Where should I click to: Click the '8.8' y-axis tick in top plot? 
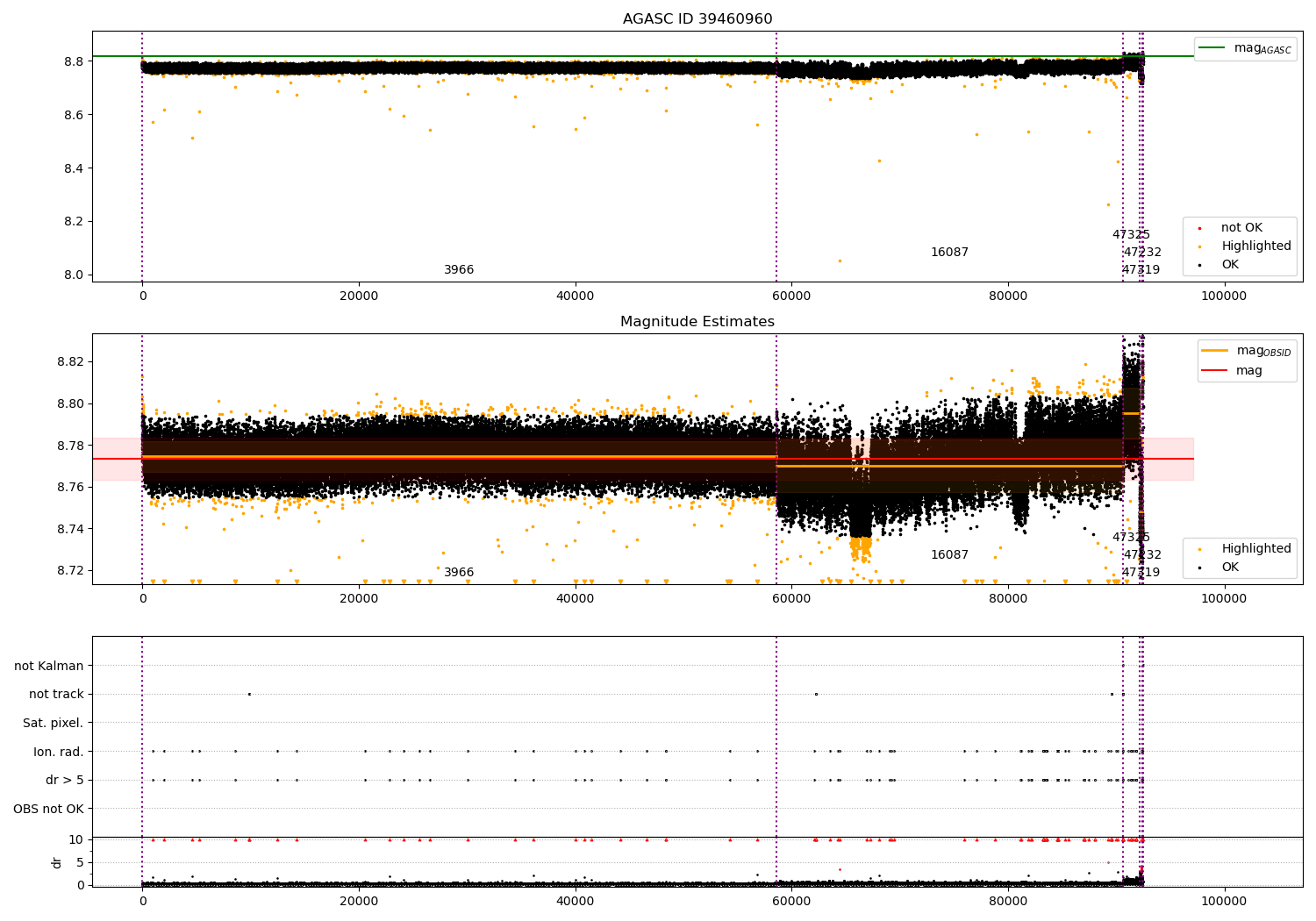click(x=74, y=61)
